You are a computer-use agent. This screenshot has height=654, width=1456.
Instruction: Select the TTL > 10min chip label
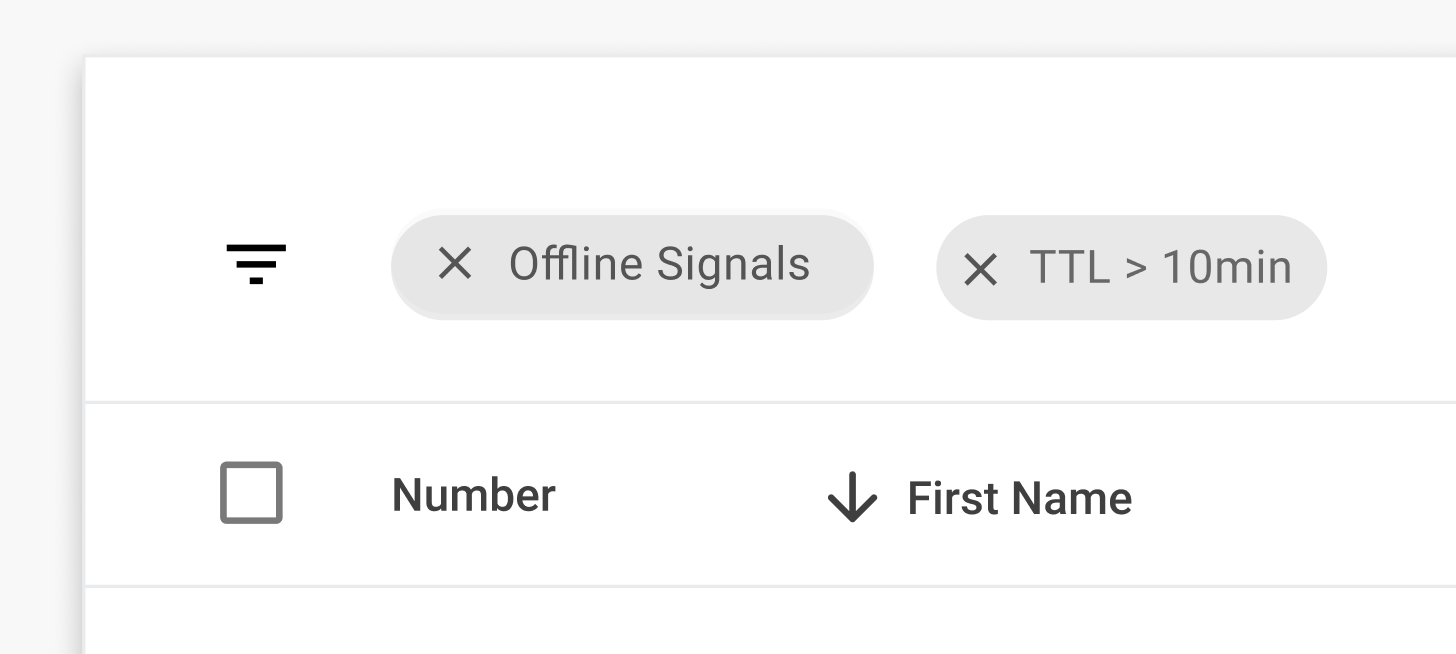1160,268
